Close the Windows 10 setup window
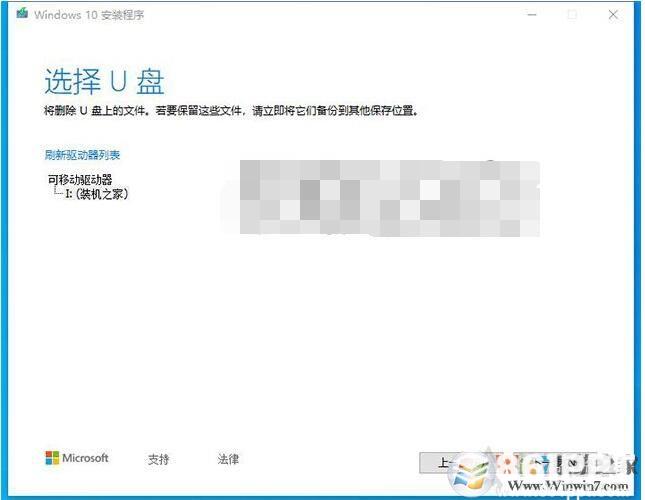The width and height of the screenshot is (645, 500). [x=613, y=15]
